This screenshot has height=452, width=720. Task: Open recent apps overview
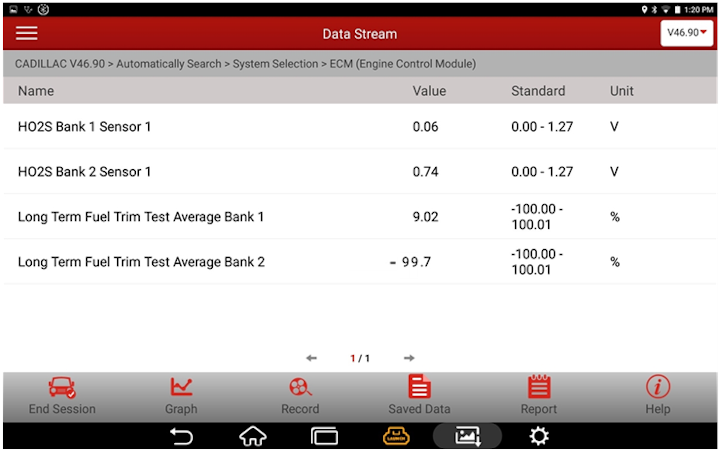(x=324, y=436)
